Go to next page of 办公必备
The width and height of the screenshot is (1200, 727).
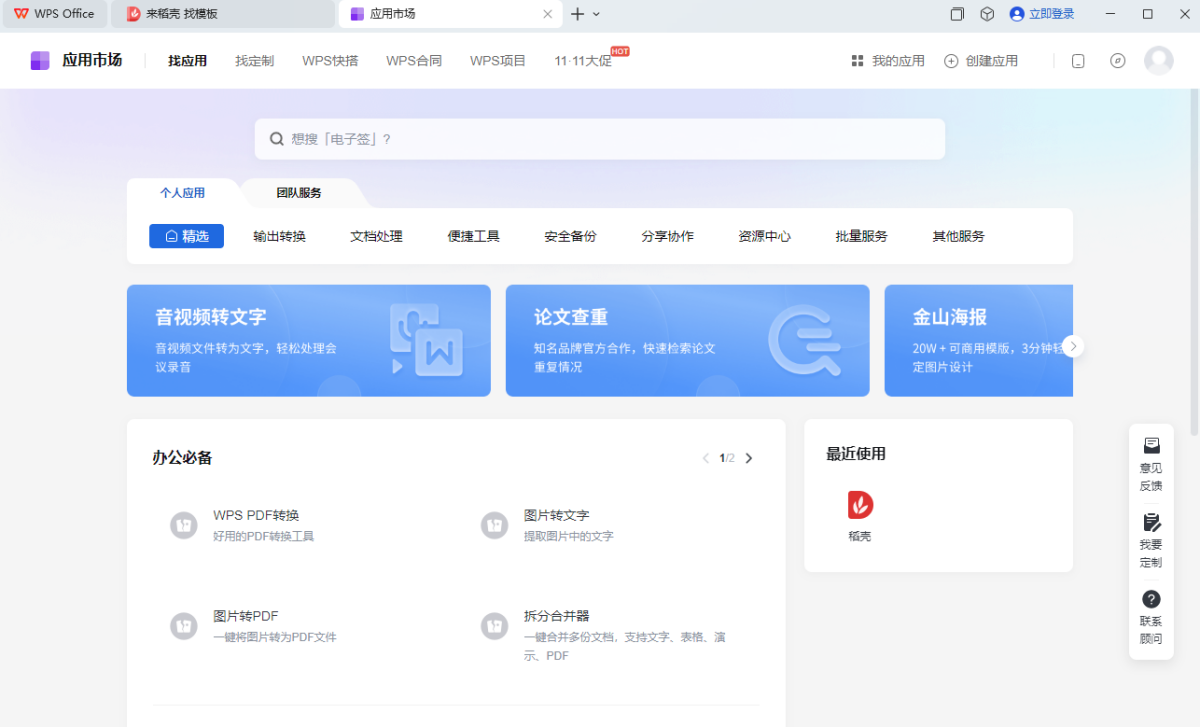[x=749, y=458]
